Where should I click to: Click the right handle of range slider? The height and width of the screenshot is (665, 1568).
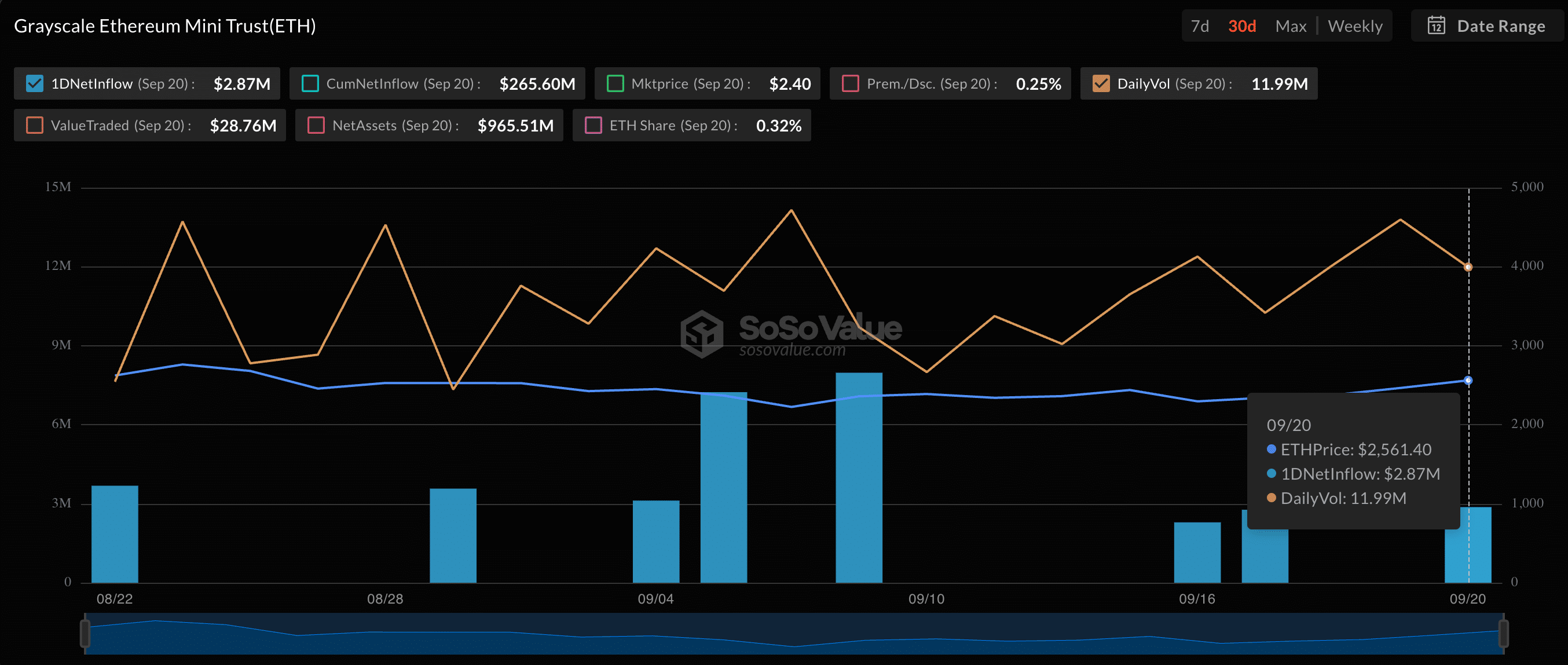click(1504, 633)
